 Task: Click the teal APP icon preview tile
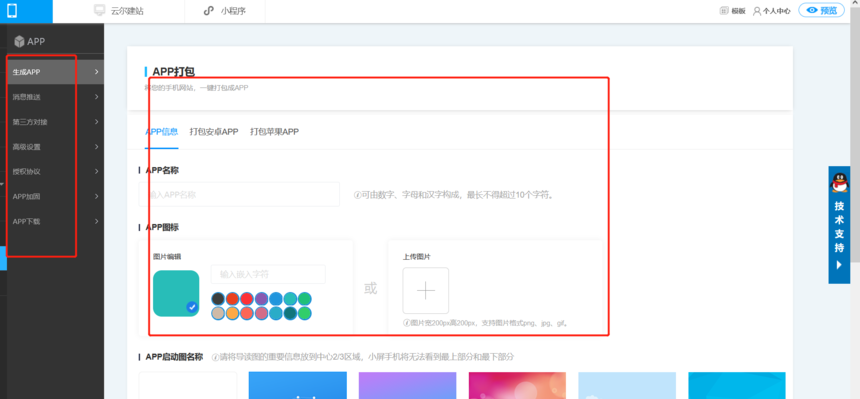176,293
